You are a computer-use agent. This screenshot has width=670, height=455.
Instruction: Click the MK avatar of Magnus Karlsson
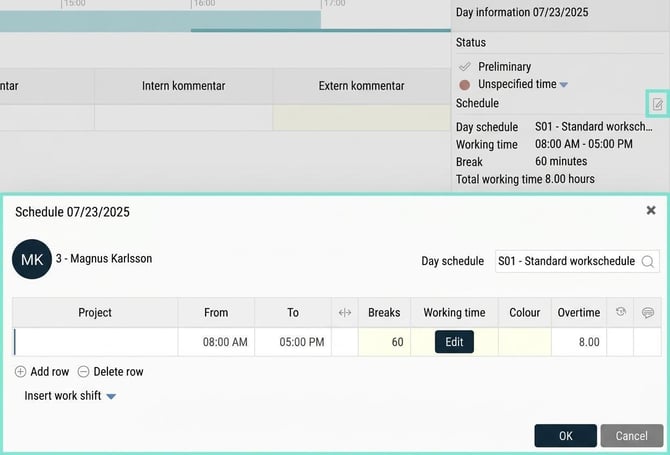(x=32, y=259)
